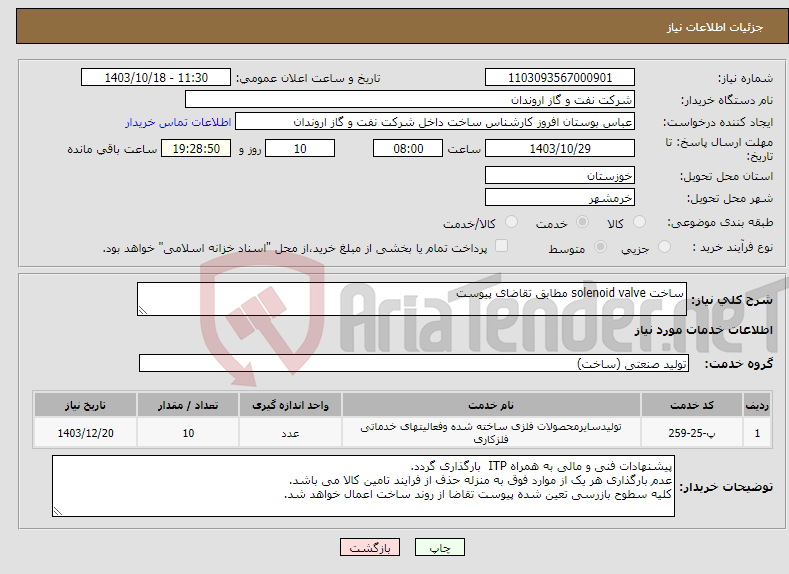Click the طبقه بندی موضوعی label
This screenshot has height=574, width=789.
pyautogui.click(x=720, y=222)
